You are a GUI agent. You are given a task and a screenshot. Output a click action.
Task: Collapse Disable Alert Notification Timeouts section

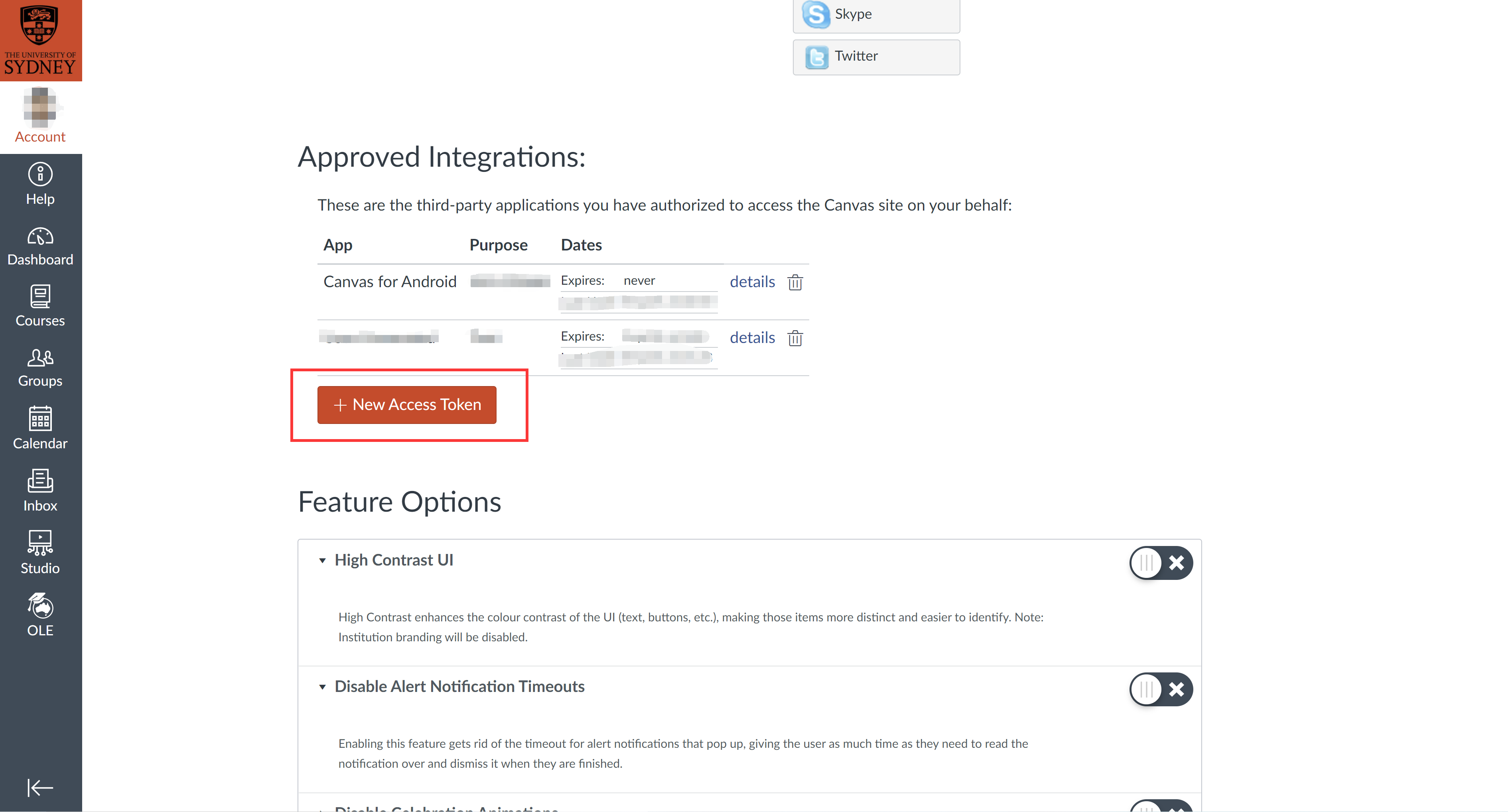[322, 687]
